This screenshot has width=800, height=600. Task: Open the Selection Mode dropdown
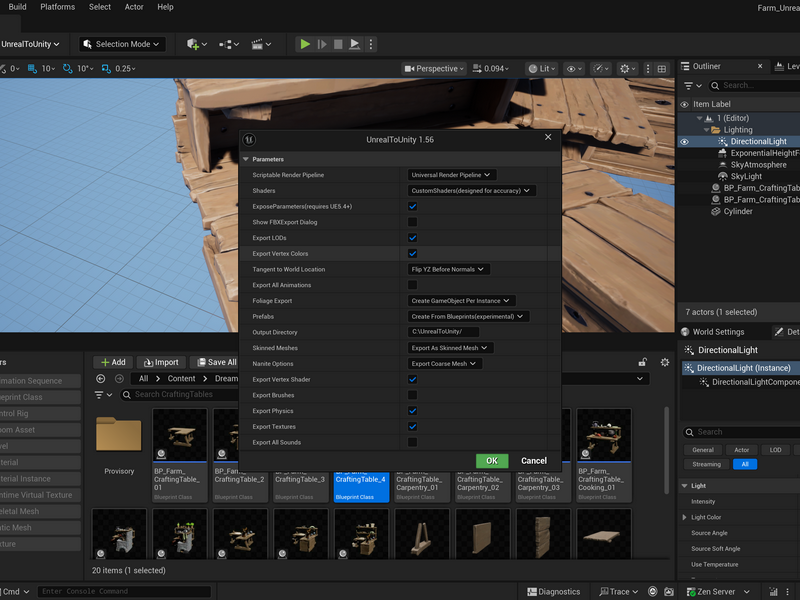point(122,44)
